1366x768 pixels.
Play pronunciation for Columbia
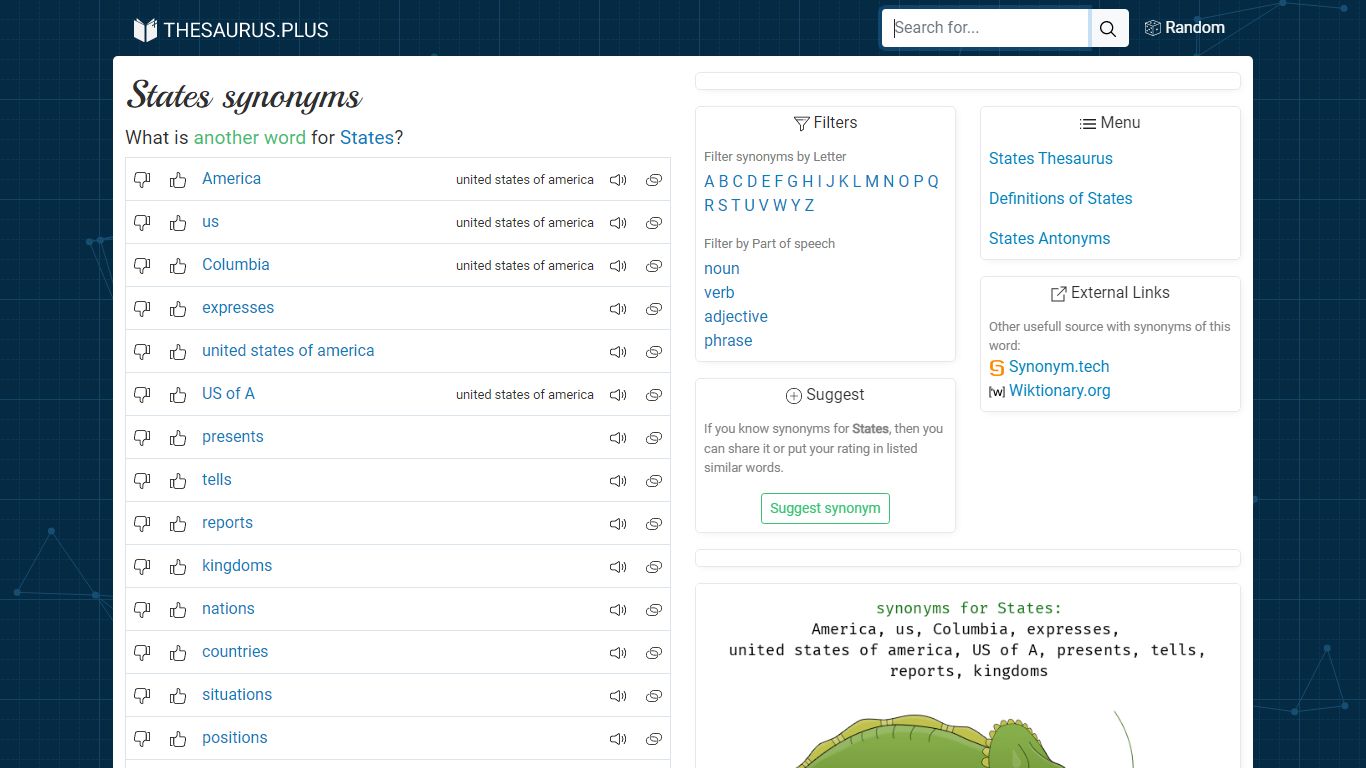click(618, 266)
